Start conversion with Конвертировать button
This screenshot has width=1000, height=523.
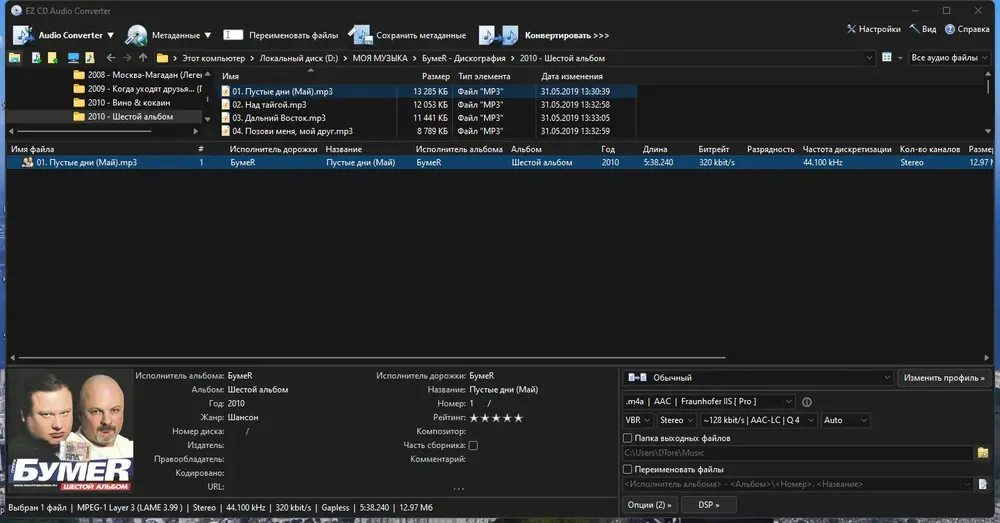point(544,35)
